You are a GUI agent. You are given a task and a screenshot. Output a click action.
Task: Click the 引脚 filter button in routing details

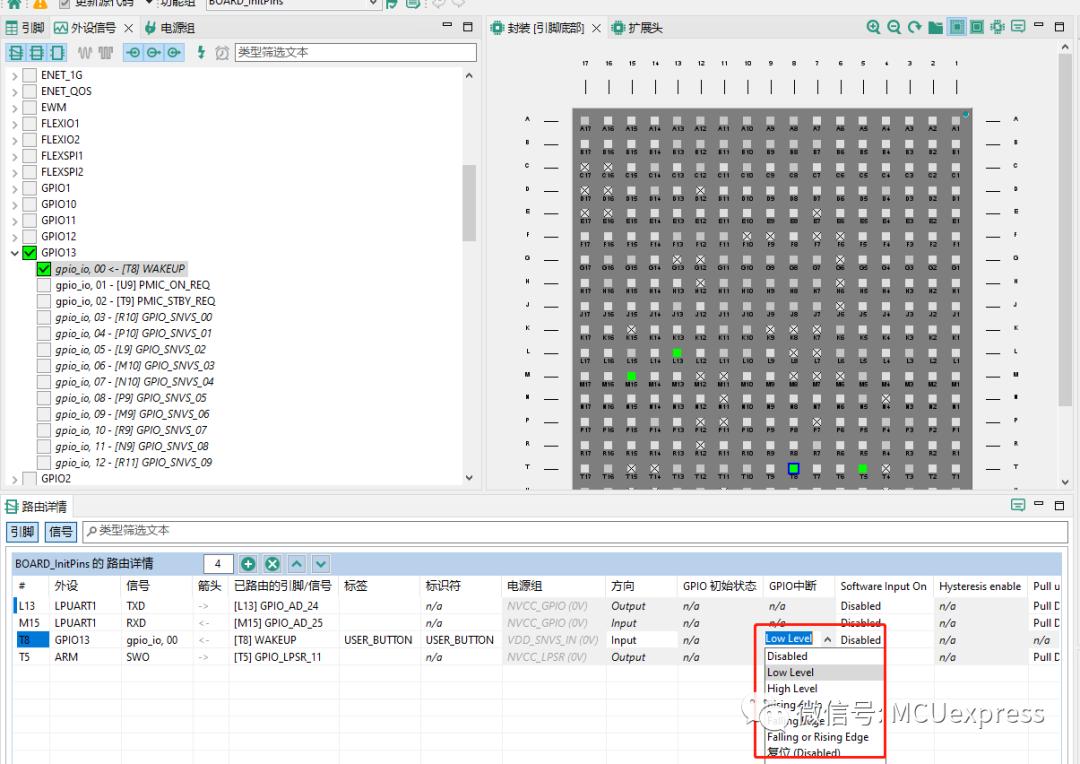click(x=23, y=531)
